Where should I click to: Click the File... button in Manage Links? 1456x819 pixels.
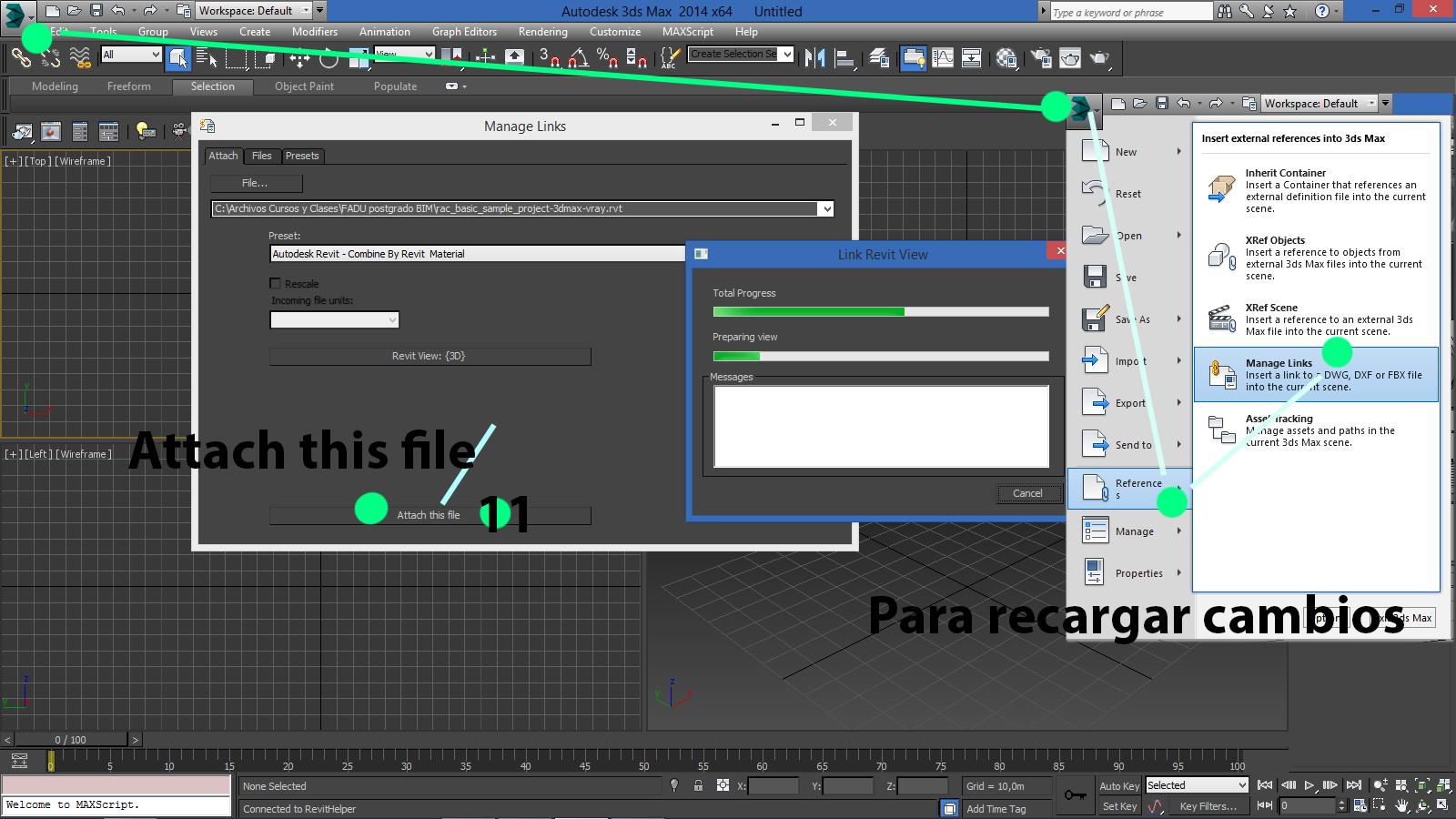[x=256, y=183]
